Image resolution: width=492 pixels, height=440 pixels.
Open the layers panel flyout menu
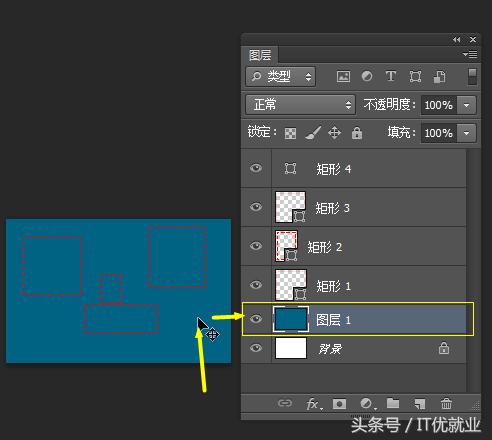pos(470,54)
